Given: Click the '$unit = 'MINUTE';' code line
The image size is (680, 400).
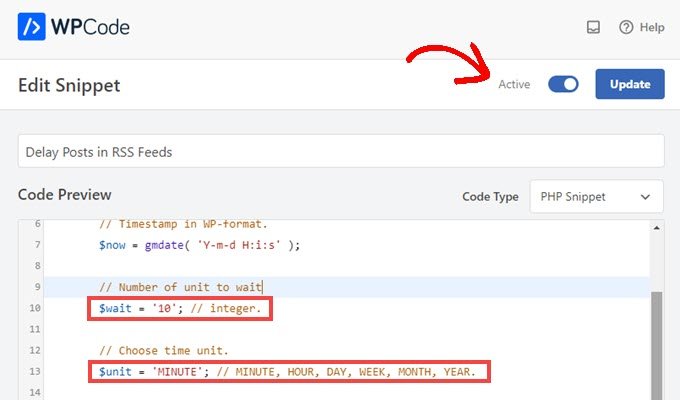Looking at the screenshot, I should 287,372.
